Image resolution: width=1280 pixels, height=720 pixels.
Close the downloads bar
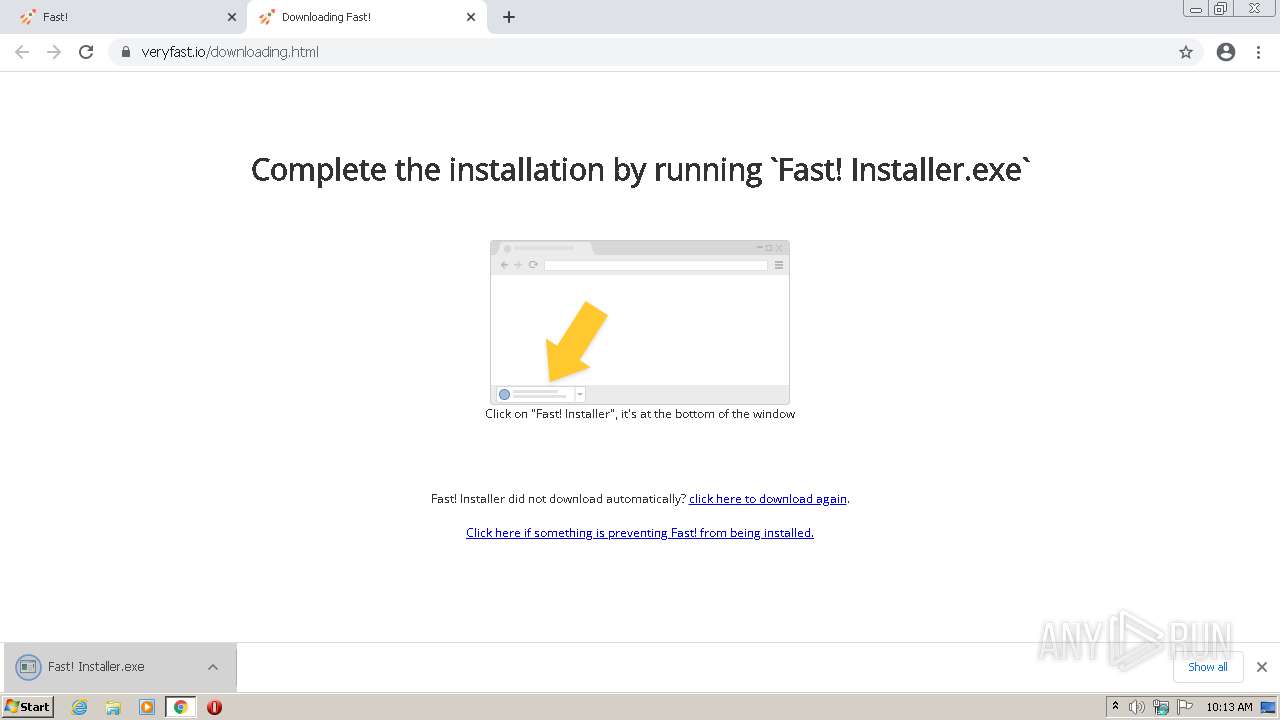(x=1262, y=667)
